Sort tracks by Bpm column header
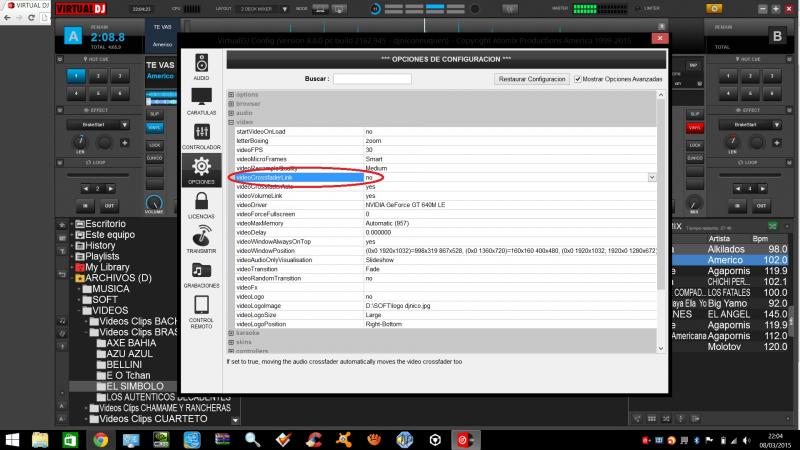800x450 pixels. [x=760, y=239]
